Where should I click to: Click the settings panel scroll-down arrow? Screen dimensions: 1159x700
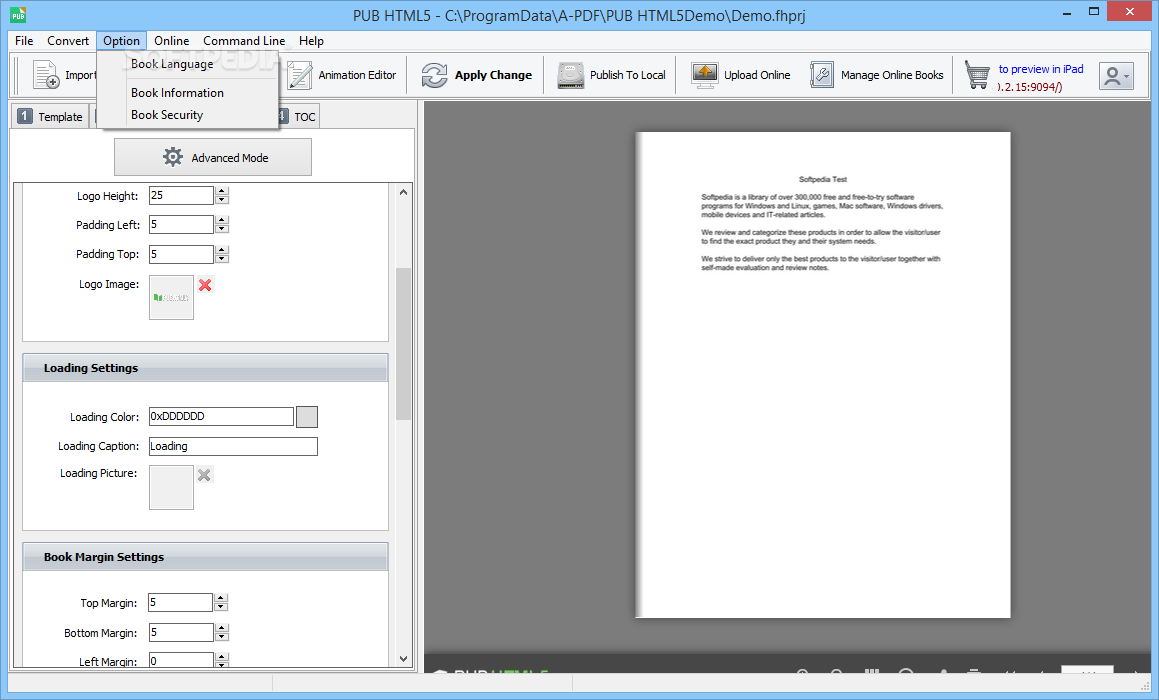(404, 659)
